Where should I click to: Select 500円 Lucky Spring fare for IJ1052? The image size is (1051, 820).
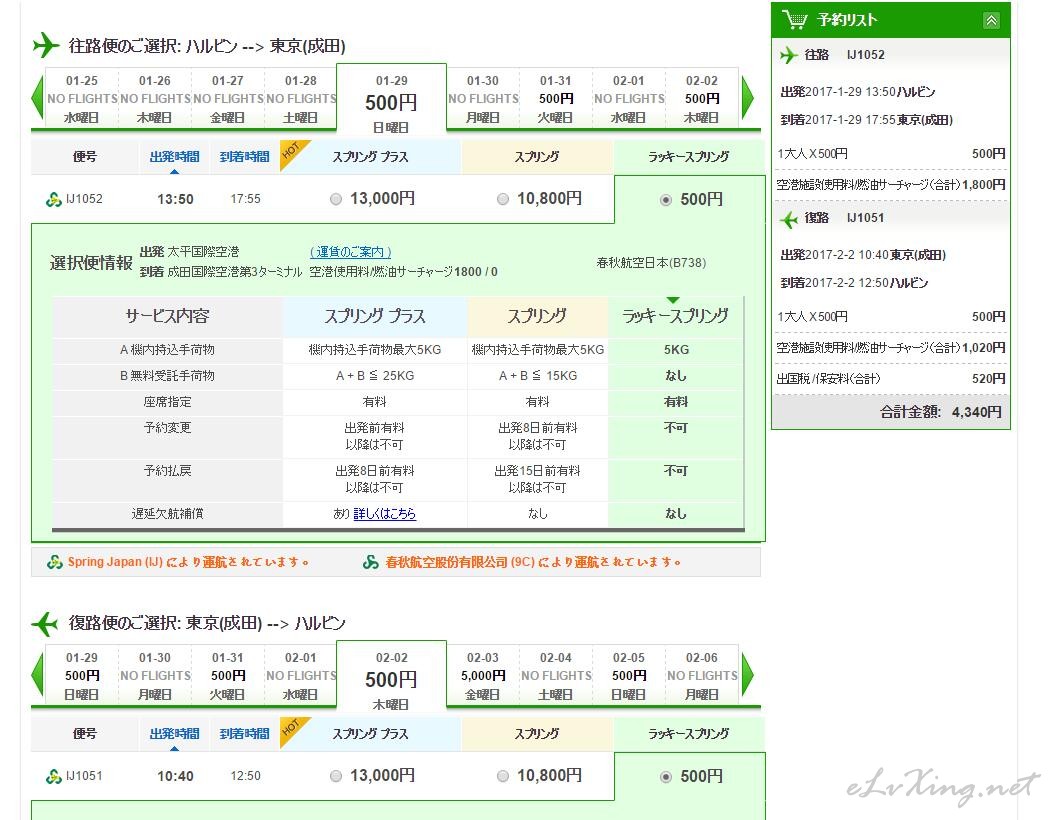[666, 200]
